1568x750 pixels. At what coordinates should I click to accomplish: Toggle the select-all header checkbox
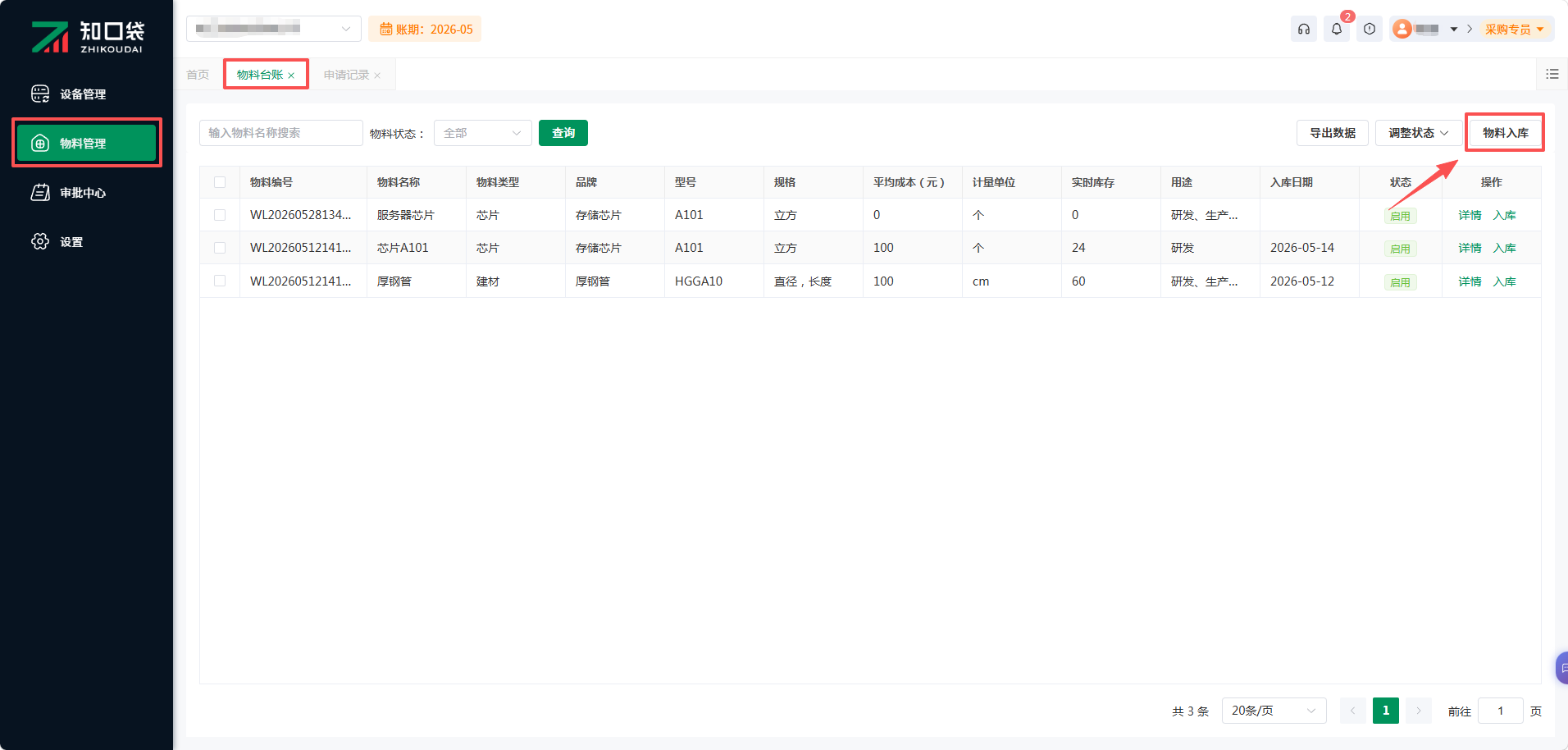220,182
